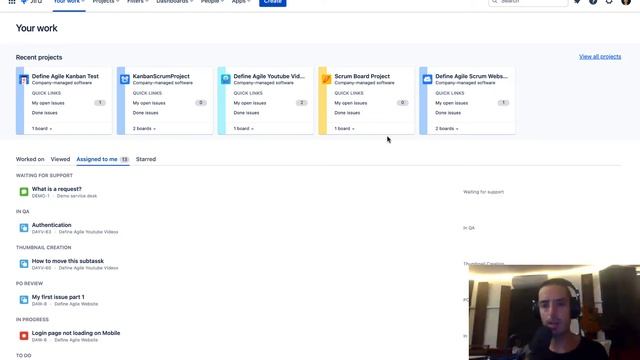Click the PO REVIEW group heading
This screenshot has height=360, width=640.
(x=29, y=283)
